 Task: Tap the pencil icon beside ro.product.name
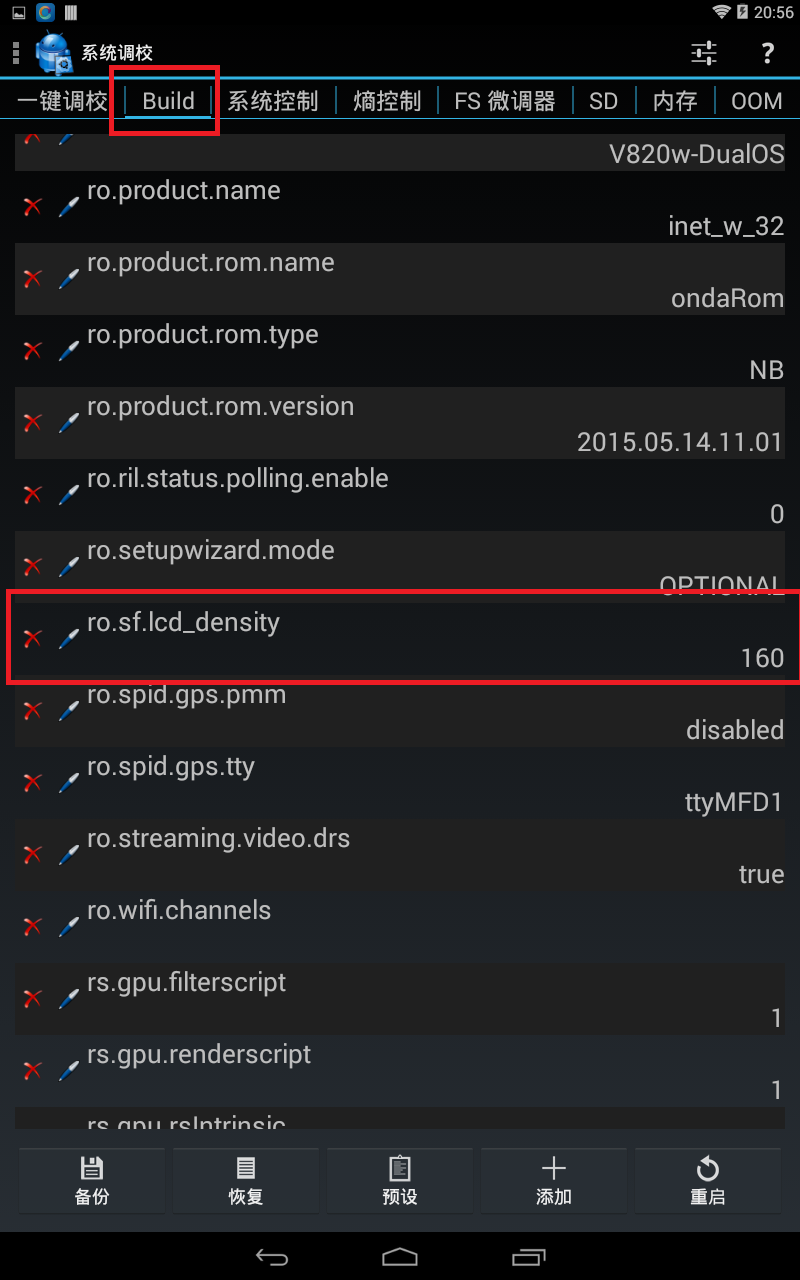(x=68, y=206)
